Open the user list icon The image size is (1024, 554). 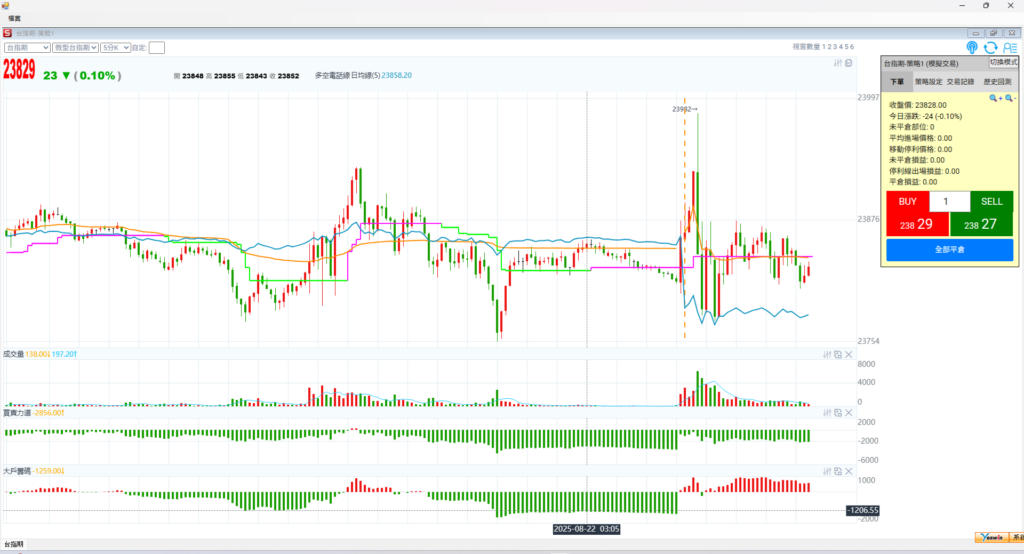1009,47
